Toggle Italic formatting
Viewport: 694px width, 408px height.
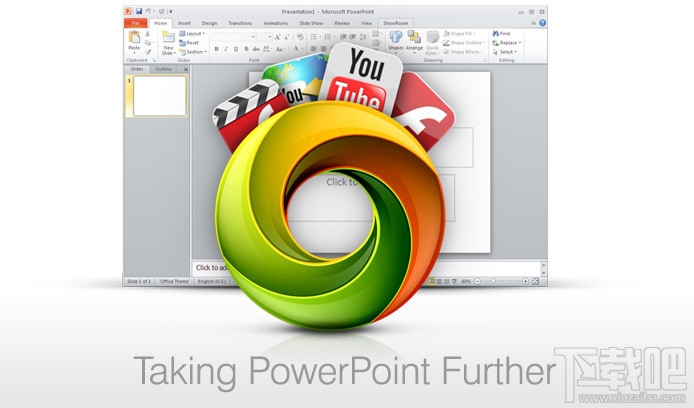click(x=226, y=49)
